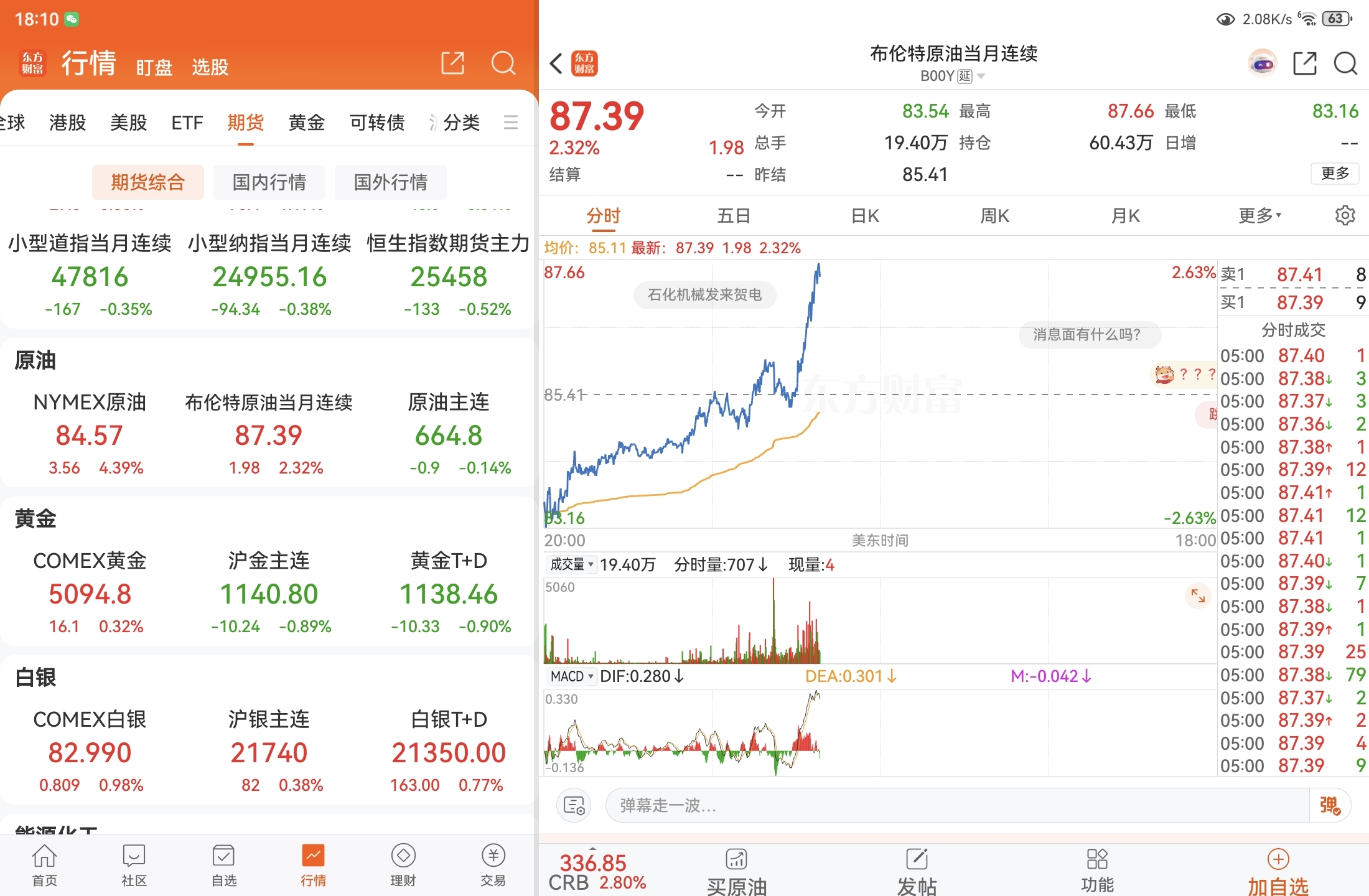Tap the 买原油 button at bottom
Viewport: 1369px width, 896px height.
pyautogui.click(x=737, y=871)
